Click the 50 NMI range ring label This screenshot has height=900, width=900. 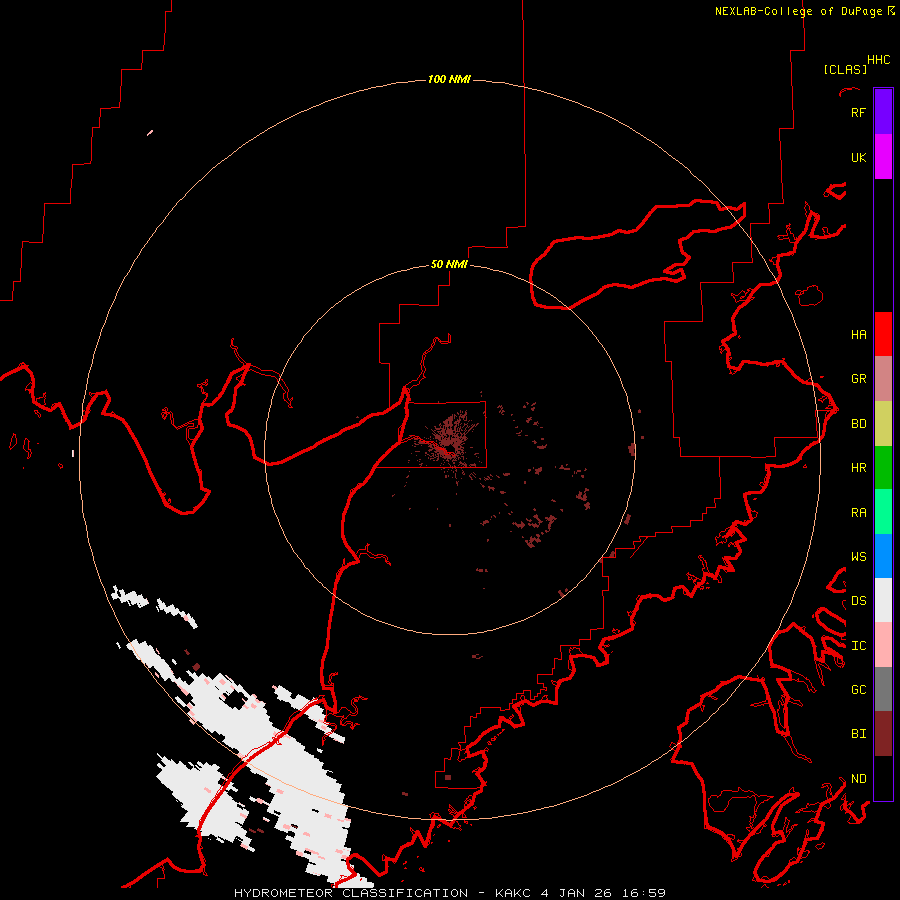[449, 264]
